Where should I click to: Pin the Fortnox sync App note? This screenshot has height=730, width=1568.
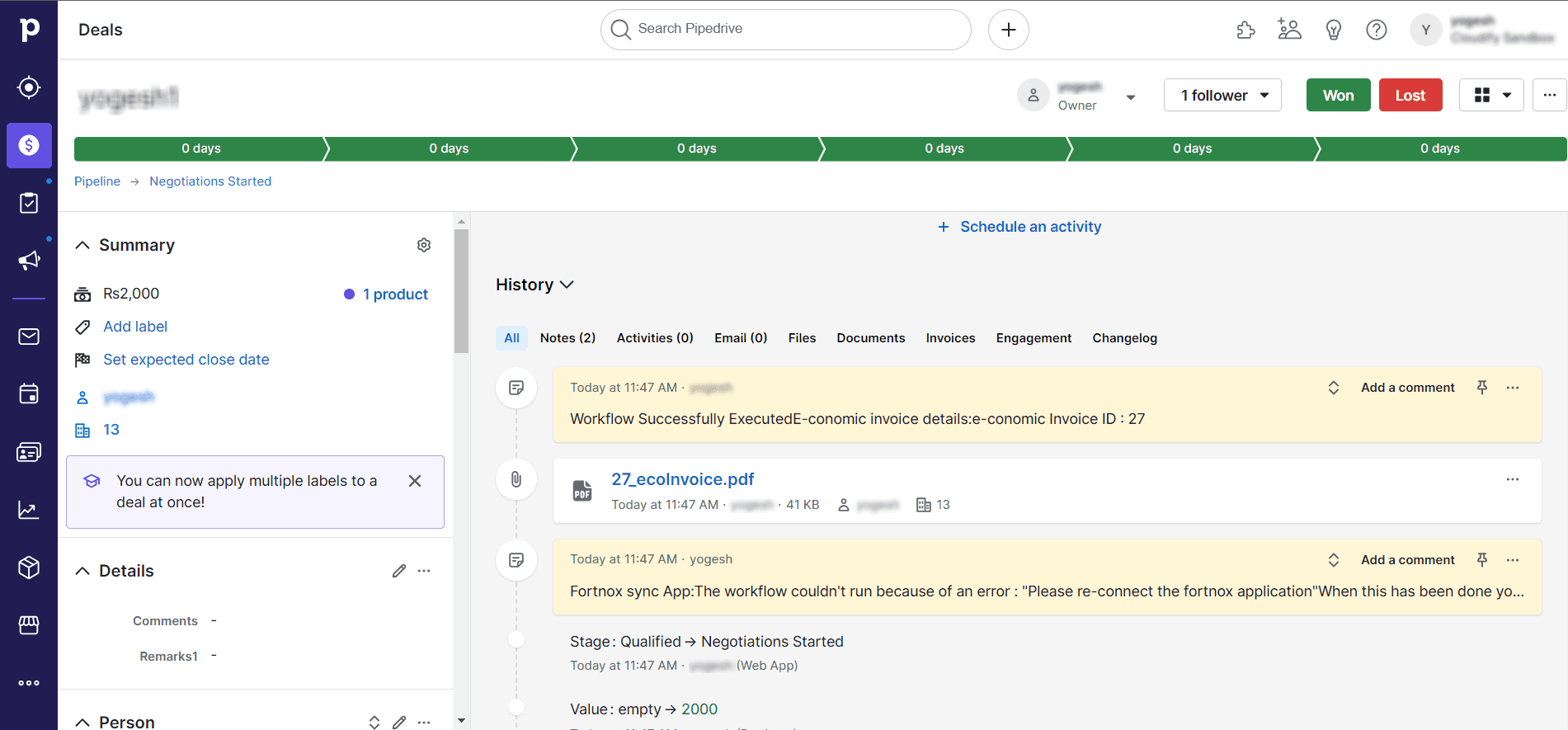pos(1482,560)
